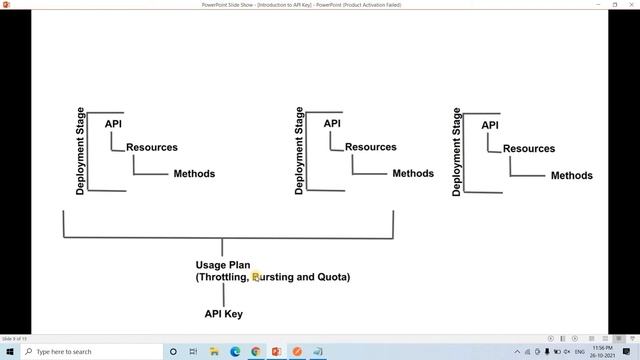Select the PowerPoint taskbar icon

[276, 351]
